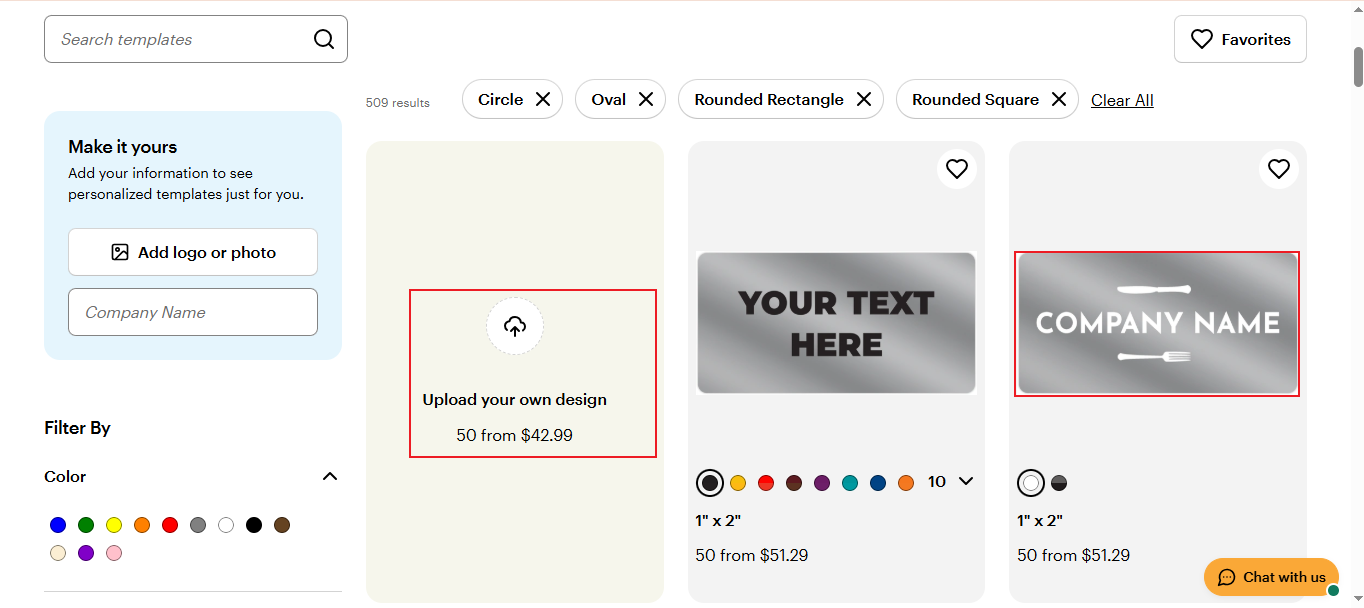The width and height of the screenshot is (1364, 608).
Task: Collapse the Color filter section
Action: (x=330, y=476)
